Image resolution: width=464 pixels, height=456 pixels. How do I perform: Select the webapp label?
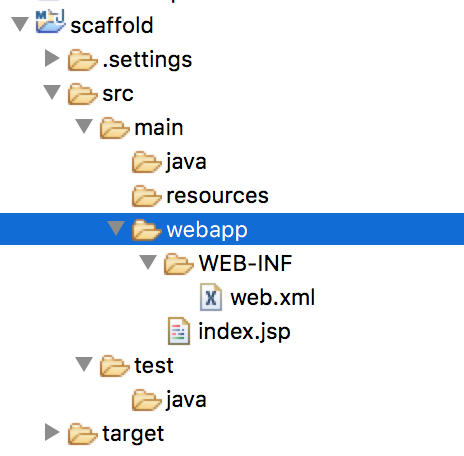pos(207,231)
